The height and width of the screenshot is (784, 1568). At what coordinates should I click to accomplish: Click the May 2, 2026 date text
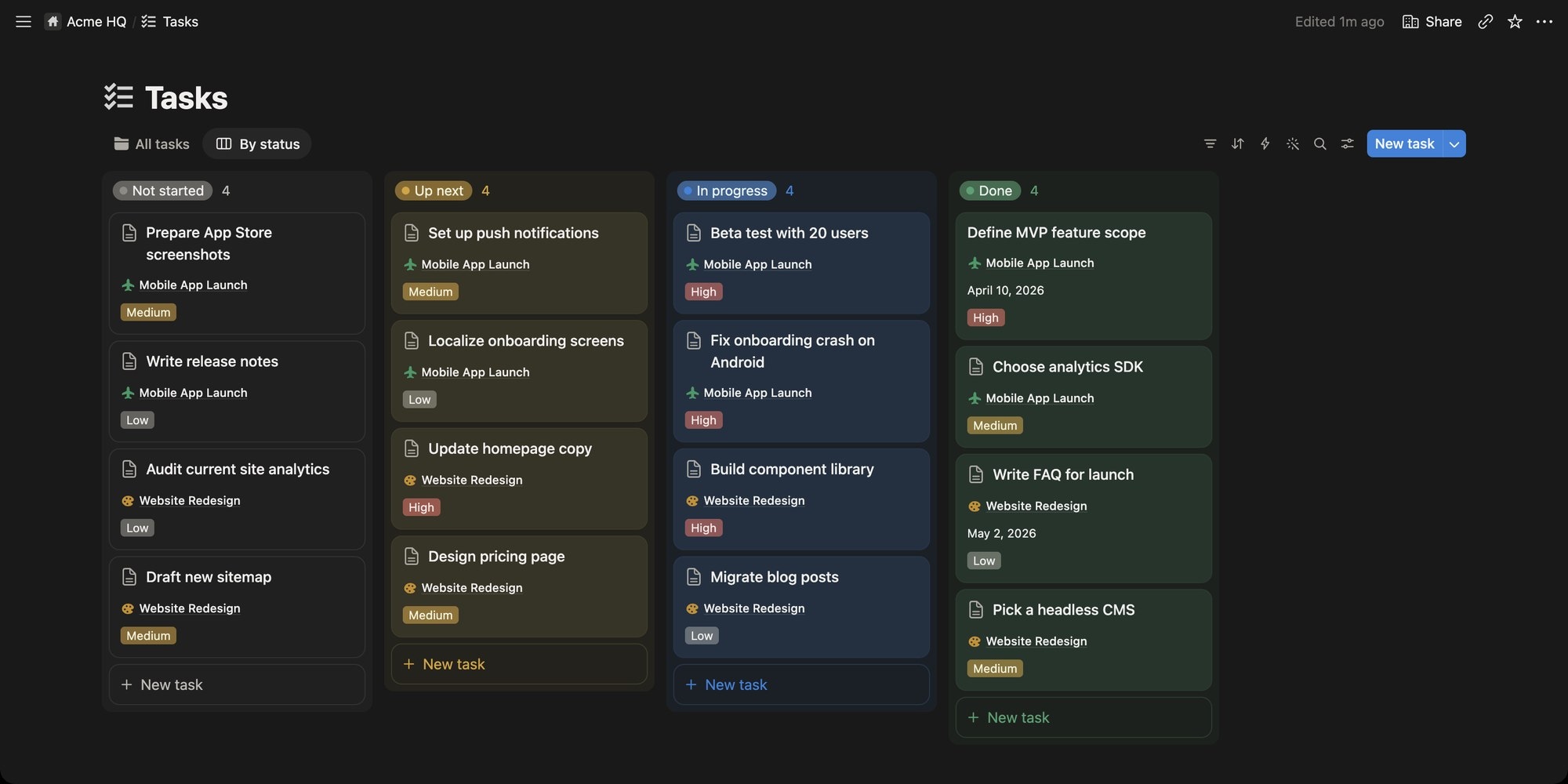[x=1001, y=533]
